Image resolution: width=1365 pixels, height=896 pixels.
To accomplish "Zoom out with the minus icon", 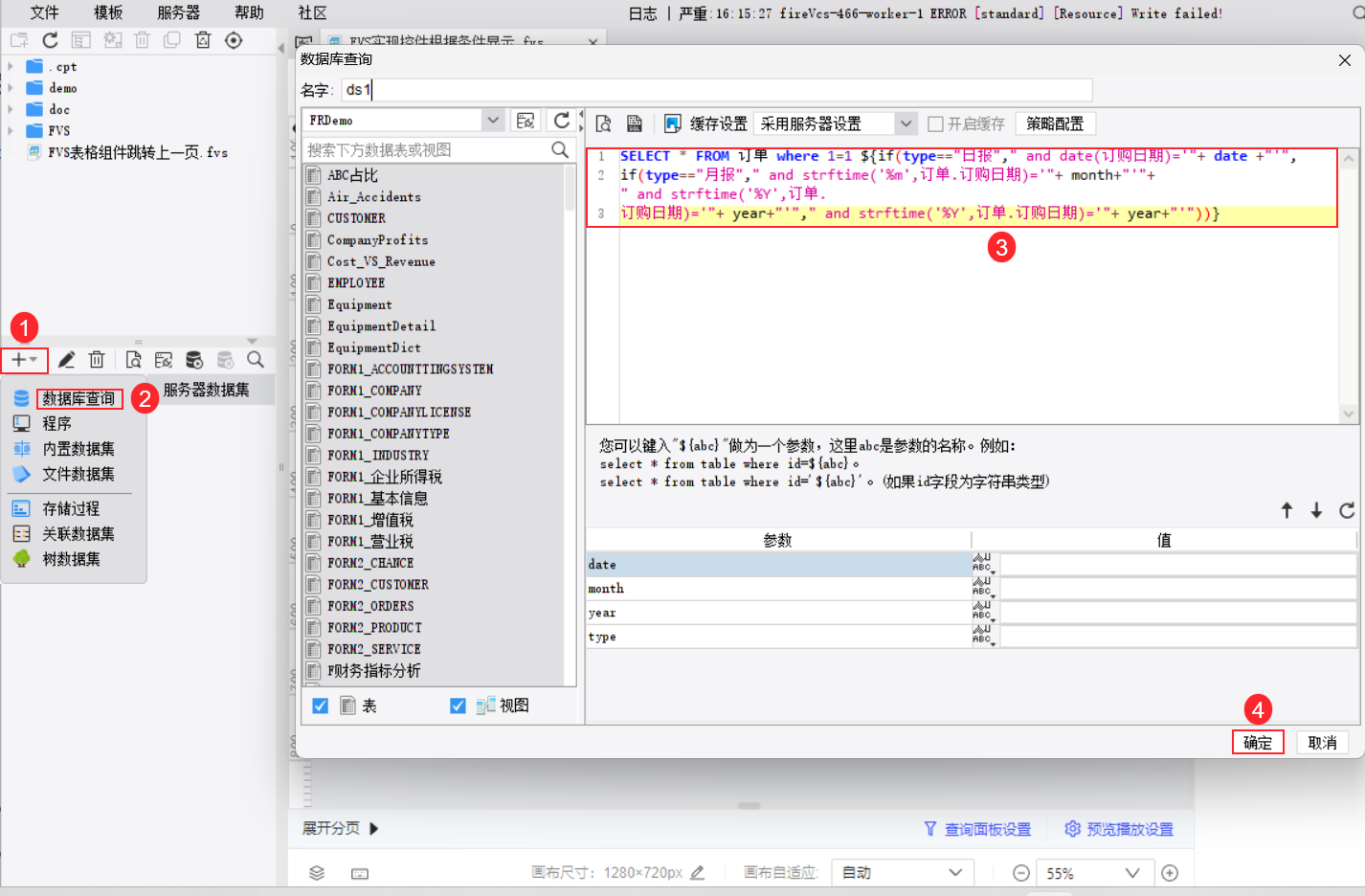I will [x=1021, y=873].
